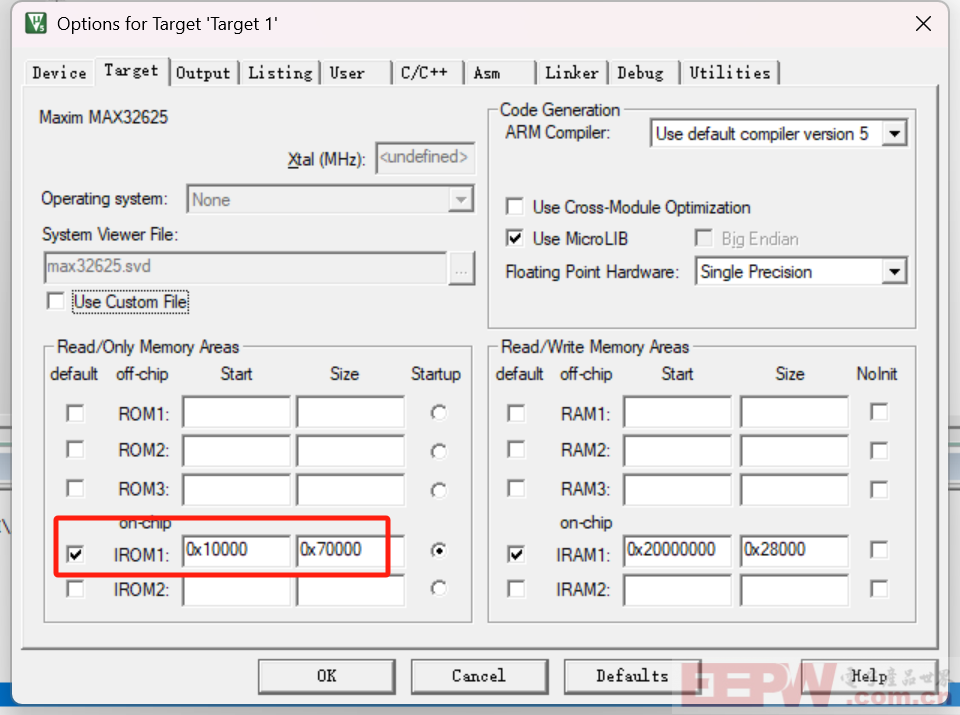960x715 pixels.
Task: Restore settings with the Defaults button
Action: (x=632, y=676)
